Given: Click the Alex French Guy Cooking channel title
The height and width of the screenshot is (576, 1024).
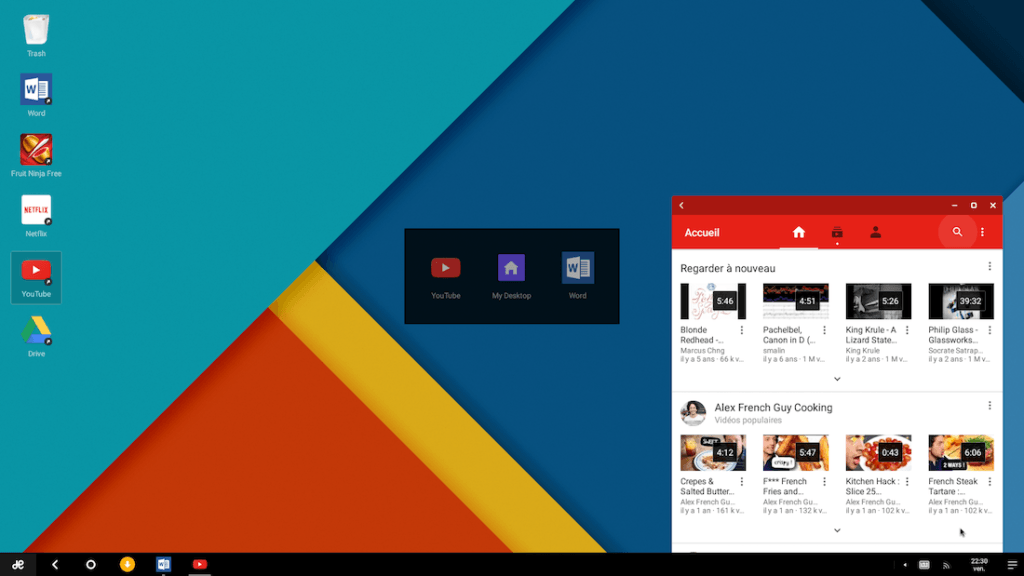Looking at the screenshot, I should click(x=773, y=408).
